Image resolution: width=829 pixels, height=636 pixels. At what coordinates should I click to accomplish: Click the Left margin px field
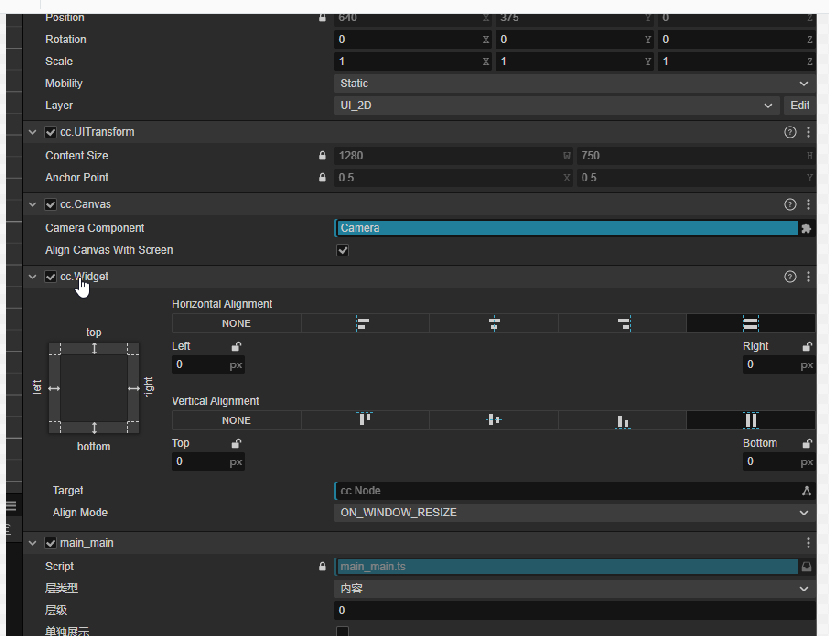coord(208,365)
